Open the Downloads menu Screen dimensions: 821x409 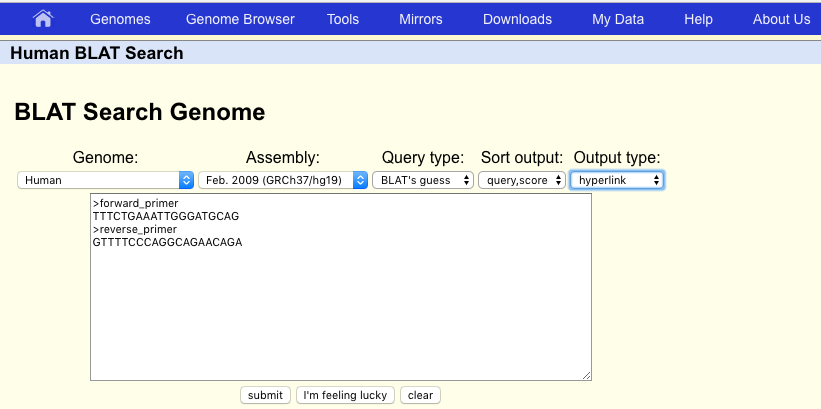[x=517, y=19]
